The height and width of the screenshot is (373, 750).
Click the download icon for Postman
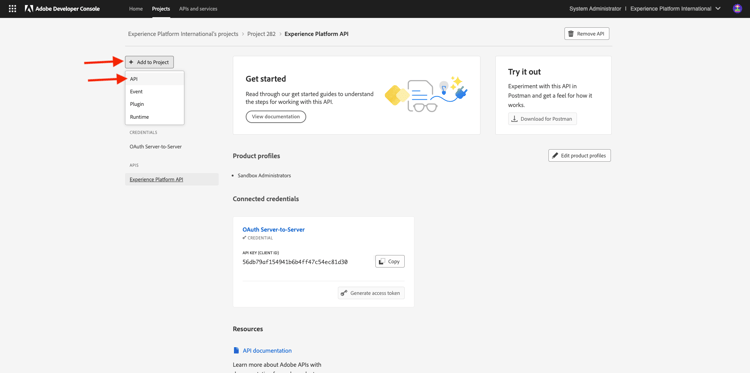515,119
